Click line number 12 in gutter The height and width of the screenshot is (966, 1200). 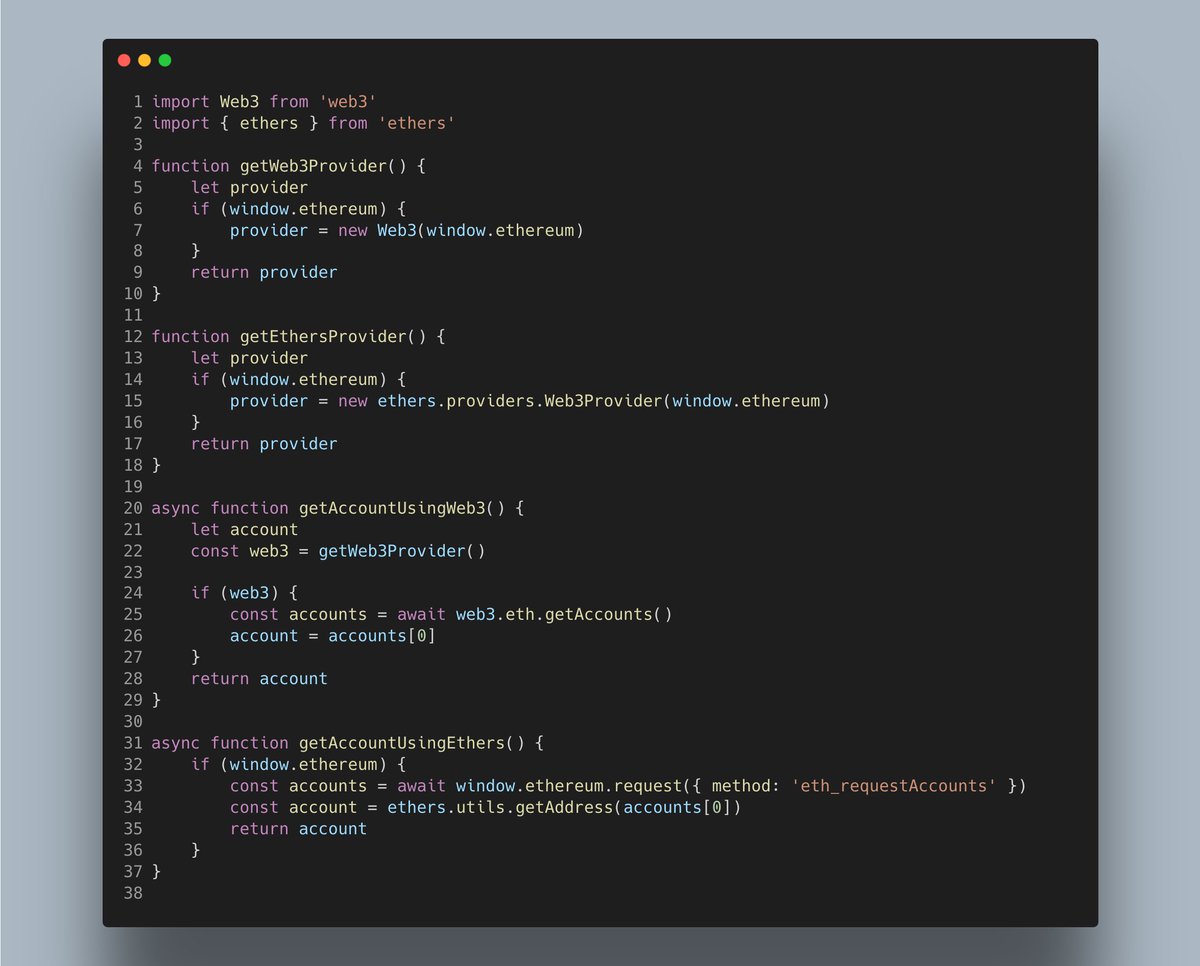point(133,336)
